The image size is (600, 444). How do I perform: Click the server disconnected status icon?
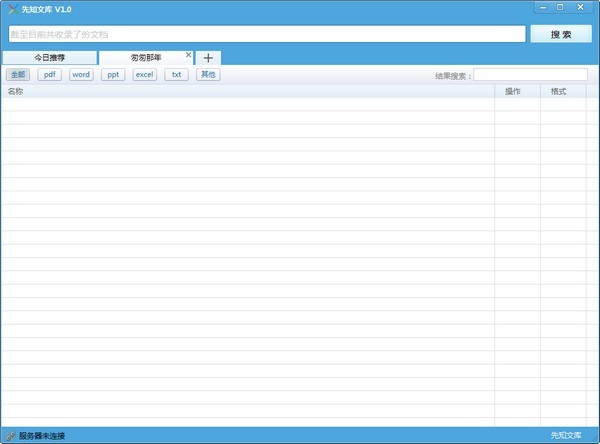click(x=10, y=436)
